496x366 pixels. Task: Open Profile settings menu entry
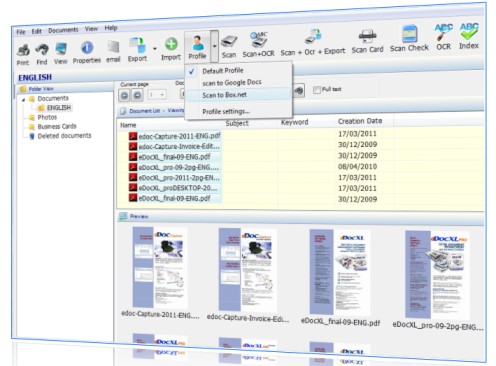pyautogui.click(x=226, y=111)
